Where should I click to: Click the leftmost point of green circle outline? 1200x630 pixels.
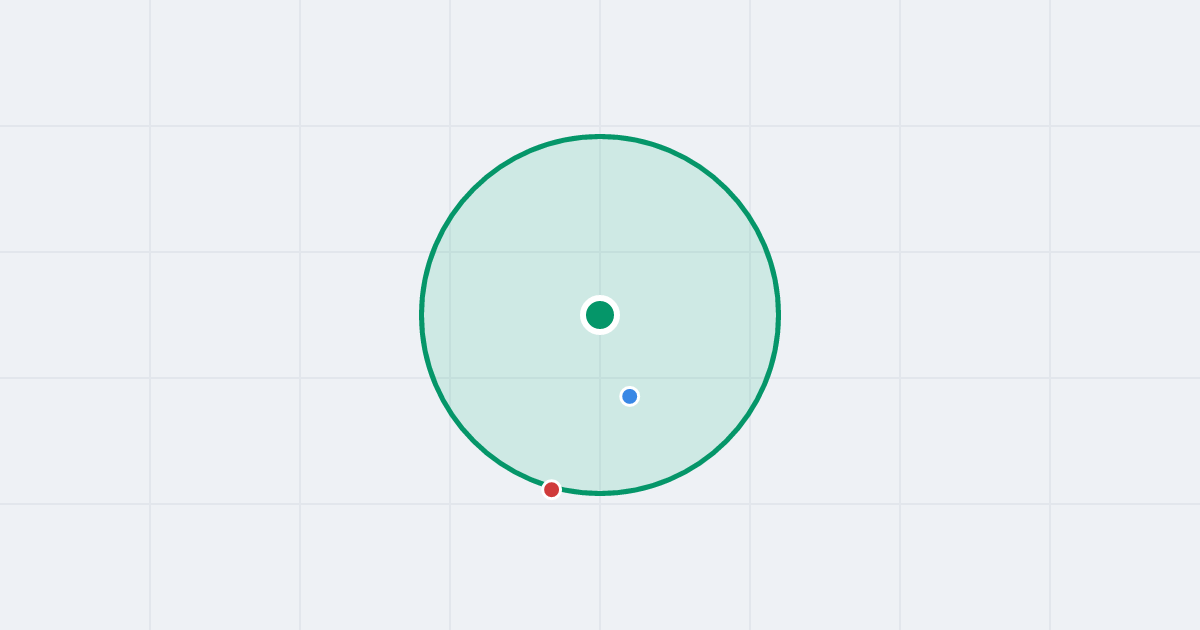pyautogui.click(x=422, y=315)
